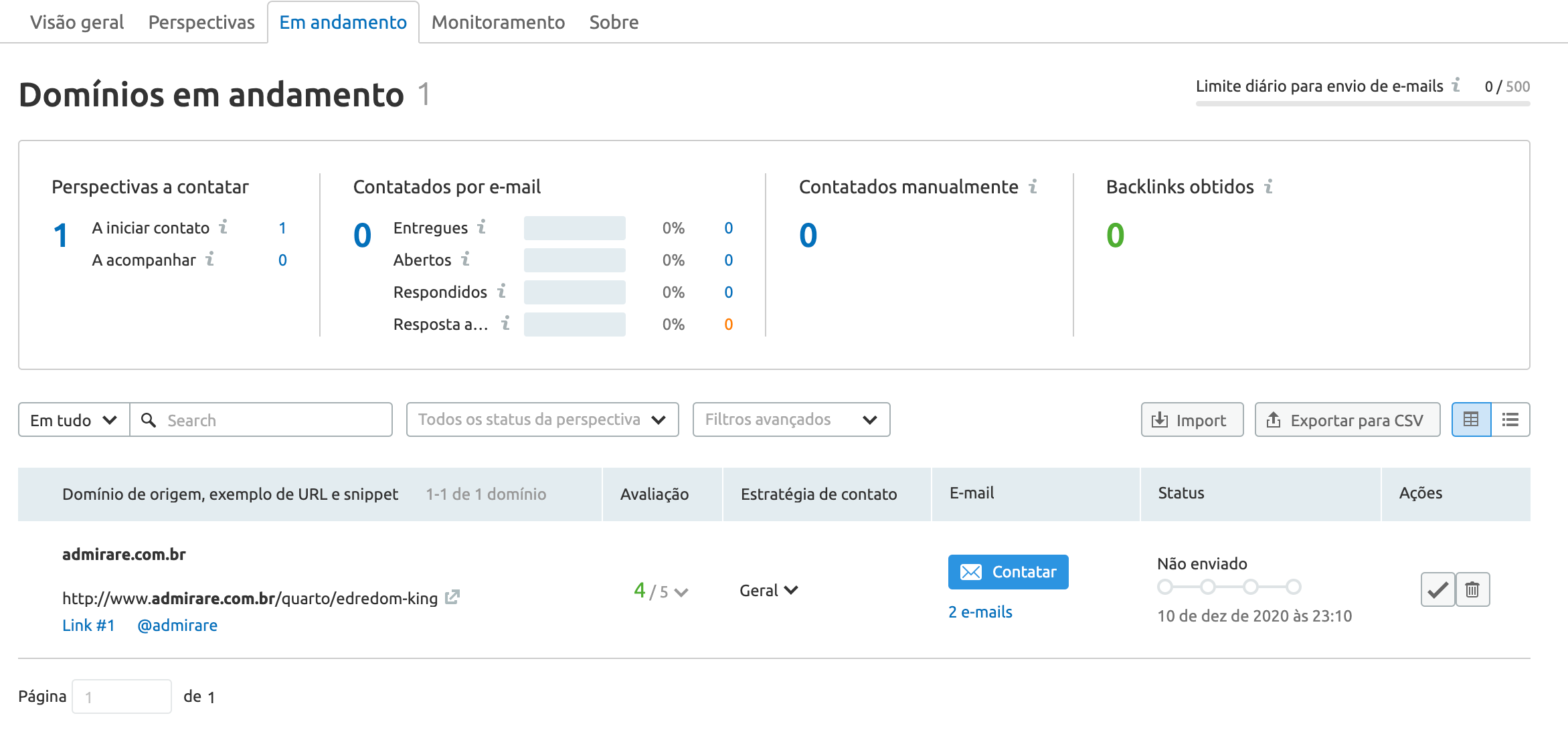This screenshot has width=1568, height=744.
Task: Open Todos os status da perspectiva dropdown
Action: tap(542, 420)
